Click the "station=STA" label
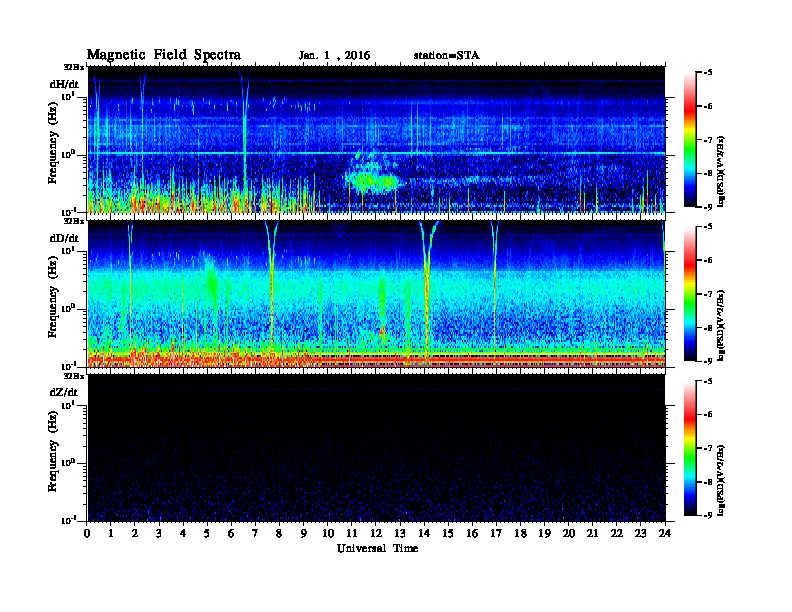The height and width of the screenshot is (612, 792). click(447, 56)
